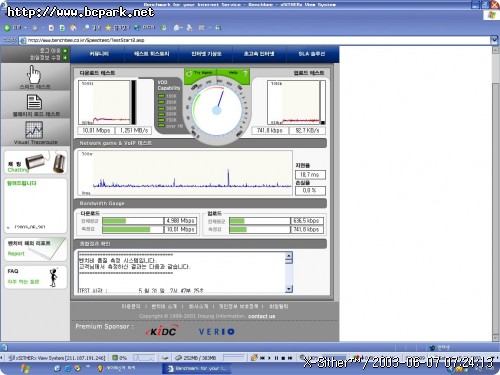This screenshot has width=500, height=375.
Task: Open the Test History navigation tab
Action: (152, 54)
